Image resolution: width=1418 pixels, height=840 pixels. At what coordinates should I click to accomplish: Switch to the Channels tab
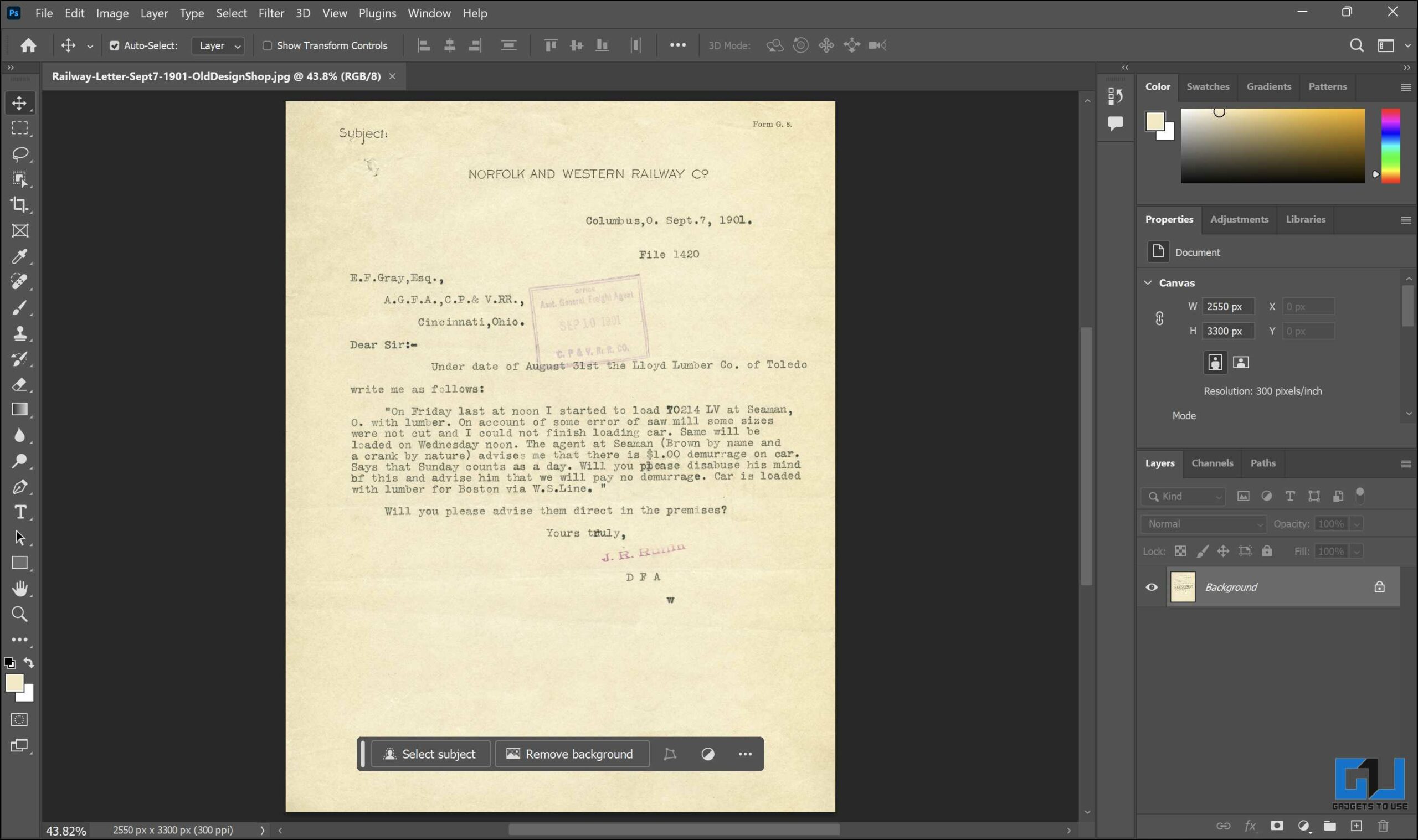1212,463
